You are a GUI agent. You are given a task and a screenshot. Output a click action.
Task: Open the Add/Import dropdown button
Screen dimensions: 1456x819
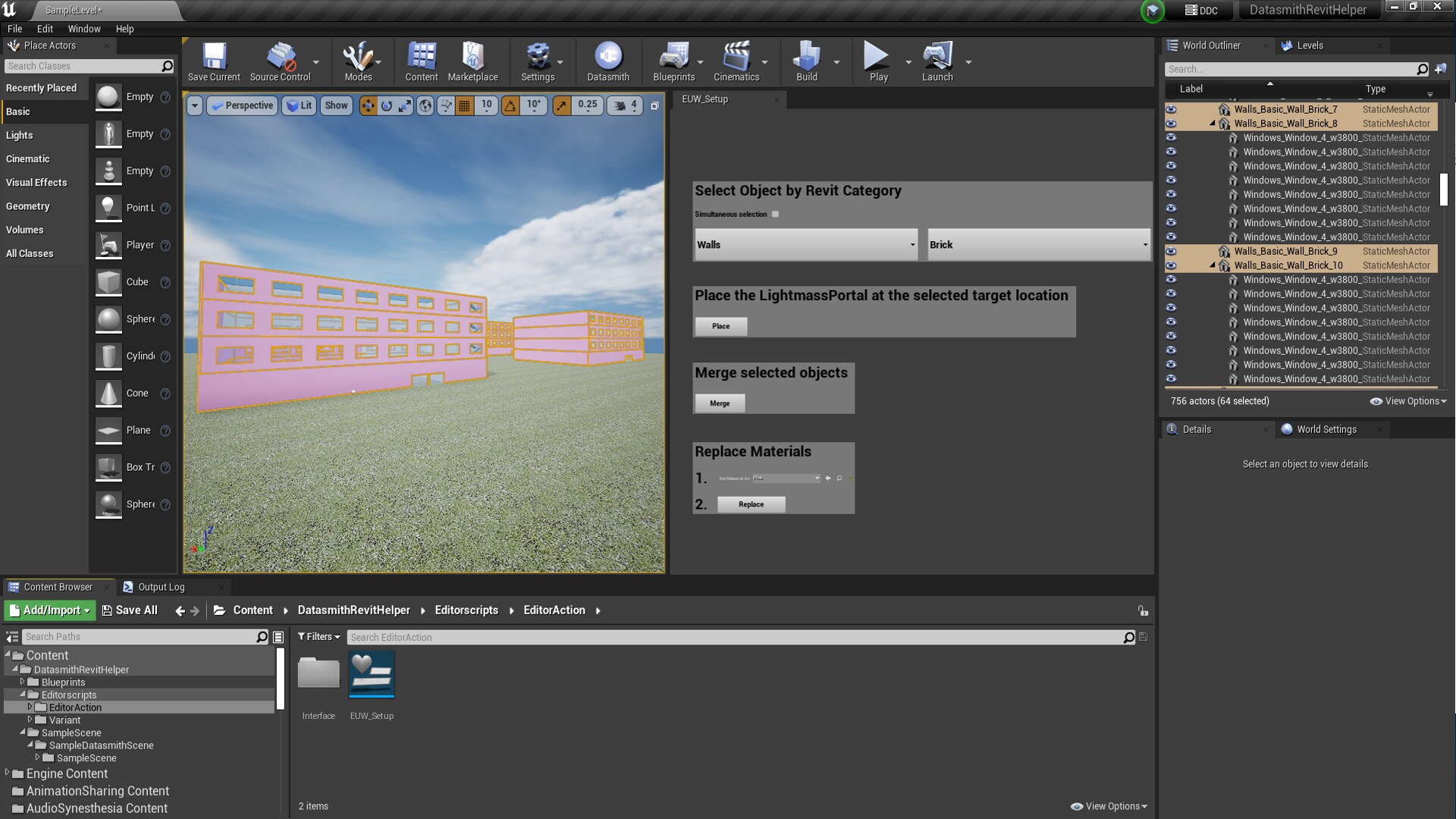[x=49, y=610]
